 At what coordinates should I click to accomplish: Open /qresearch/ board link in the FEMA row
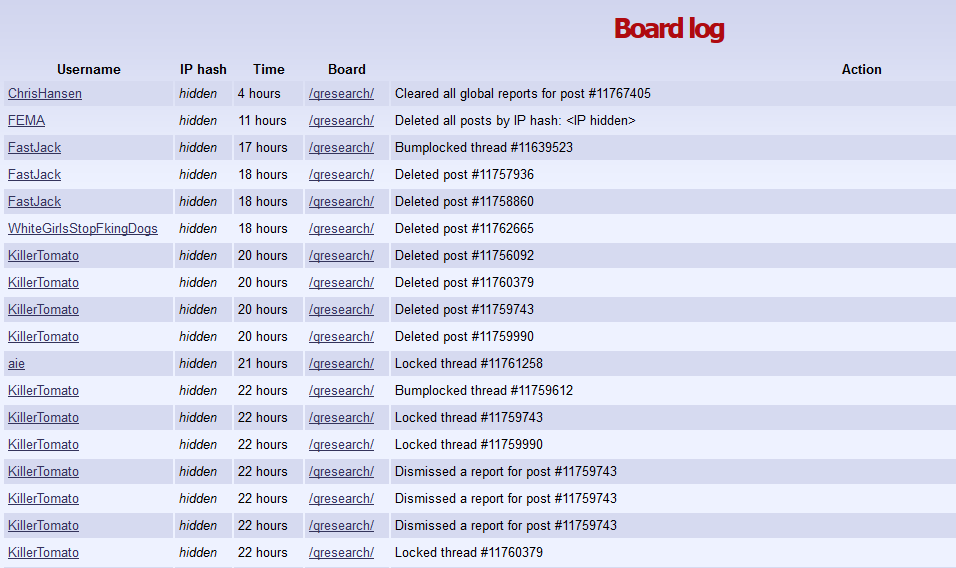(341, 121)
